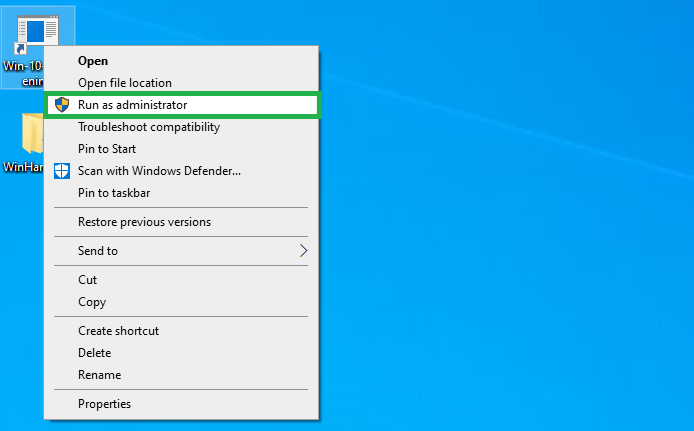
Task: Select Scan with Windows Defender
Action: click(181, 171)
